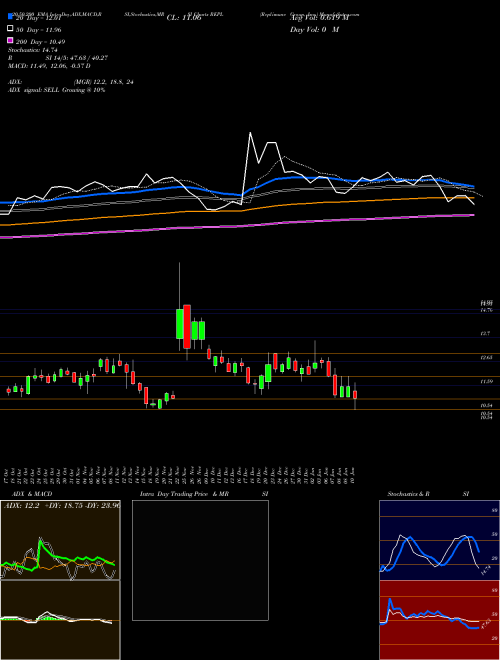The width and height of the screenshot is (500, 660).
Task: Click the 'Day Vol: 0 M' label
Action: [314, 29]
